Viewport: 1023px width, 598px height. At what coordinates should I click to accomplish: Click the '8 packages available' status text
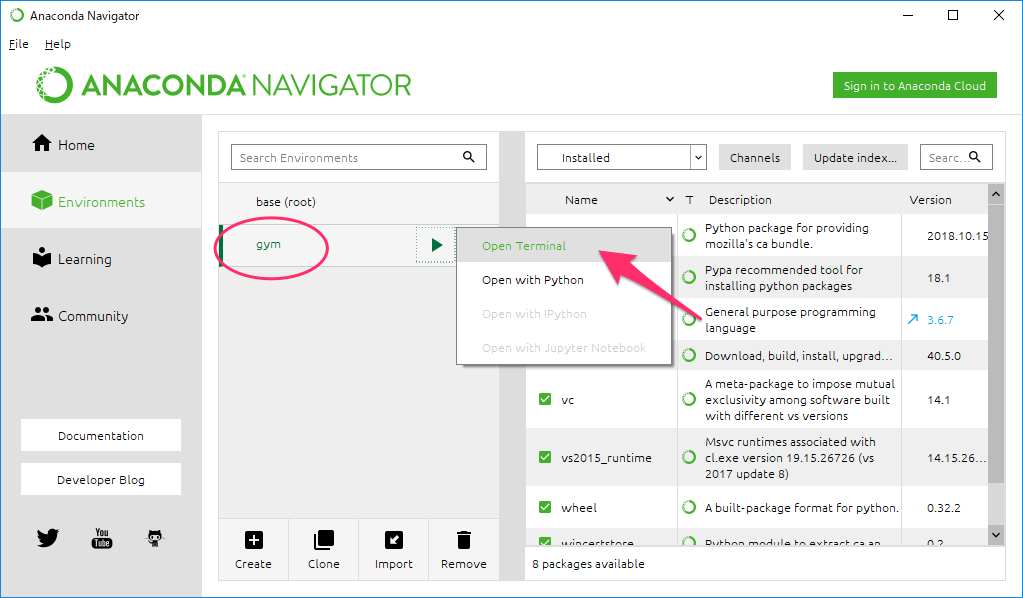coord(588,563)
